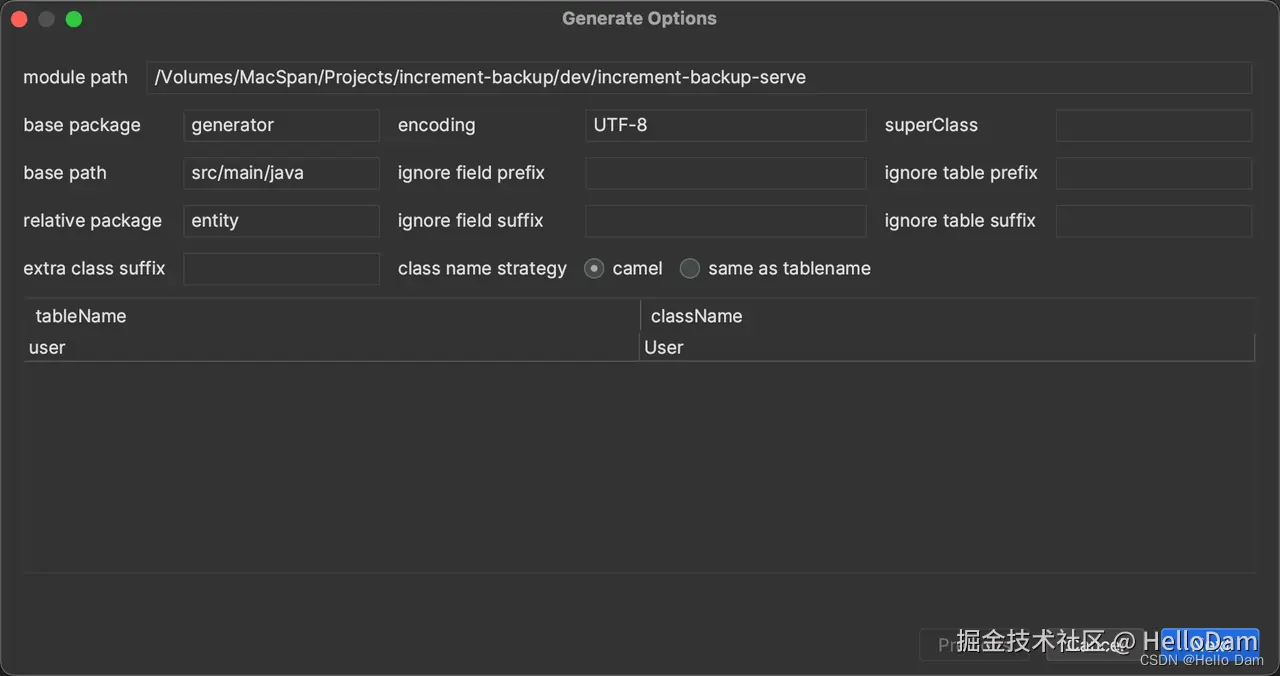Select the same as tablename option
Image resolution: width=1280 pixels, height=676 pixels.
[690, 268]
